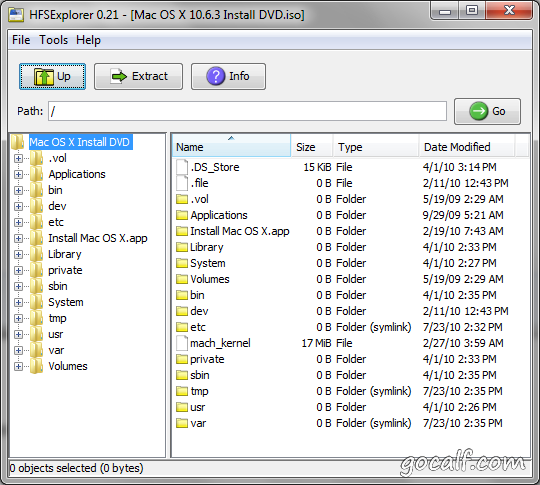Click the 17 MiB size cell
The height and width of the screenshot is (485, 540).
[x=316, y=343]
